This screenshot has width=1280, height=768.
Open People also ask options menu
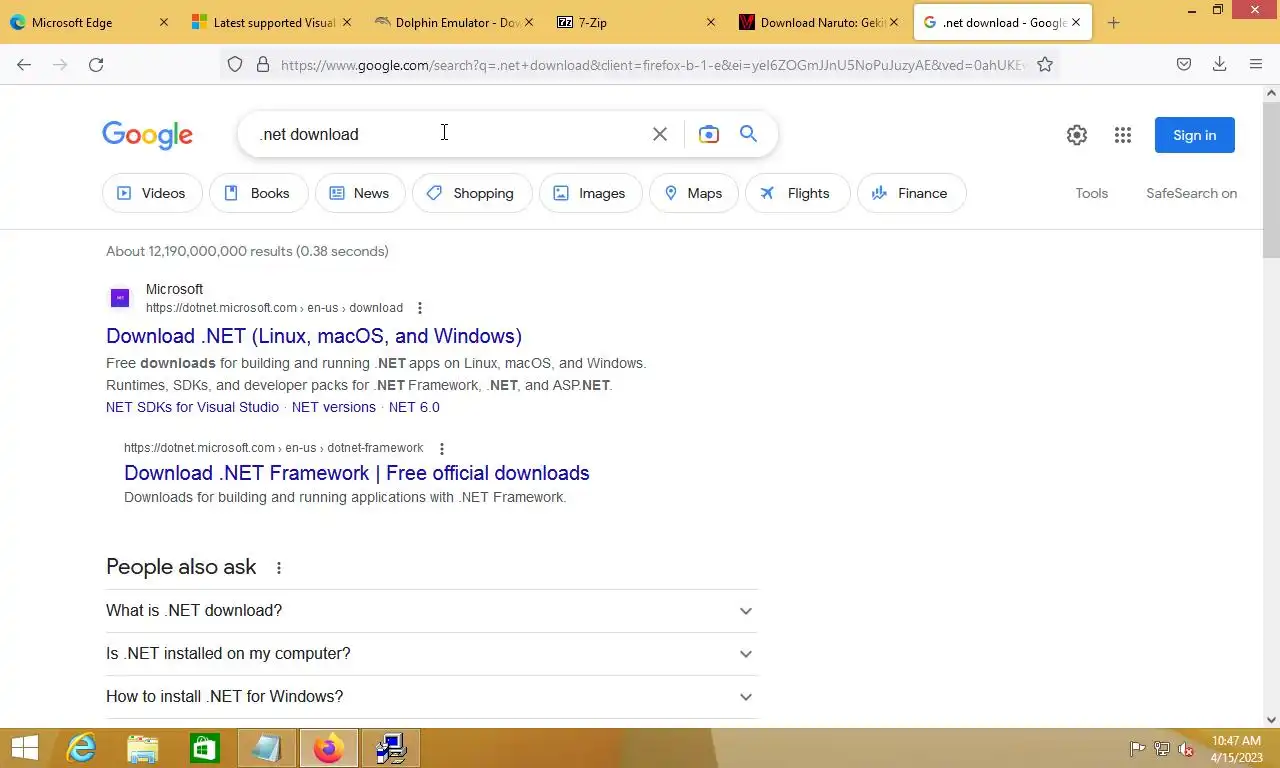[279, 568]
